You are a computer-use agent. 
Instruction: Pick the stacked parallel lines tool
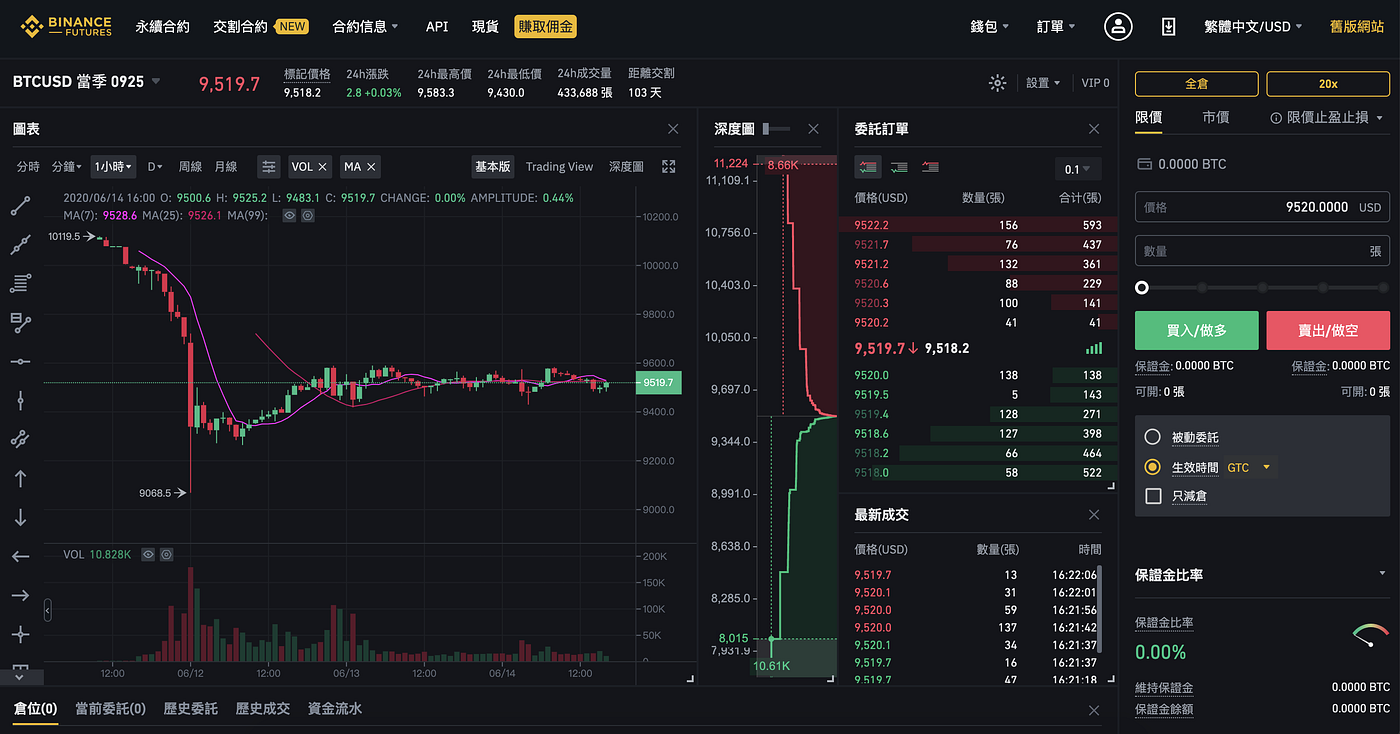[20, 284]
